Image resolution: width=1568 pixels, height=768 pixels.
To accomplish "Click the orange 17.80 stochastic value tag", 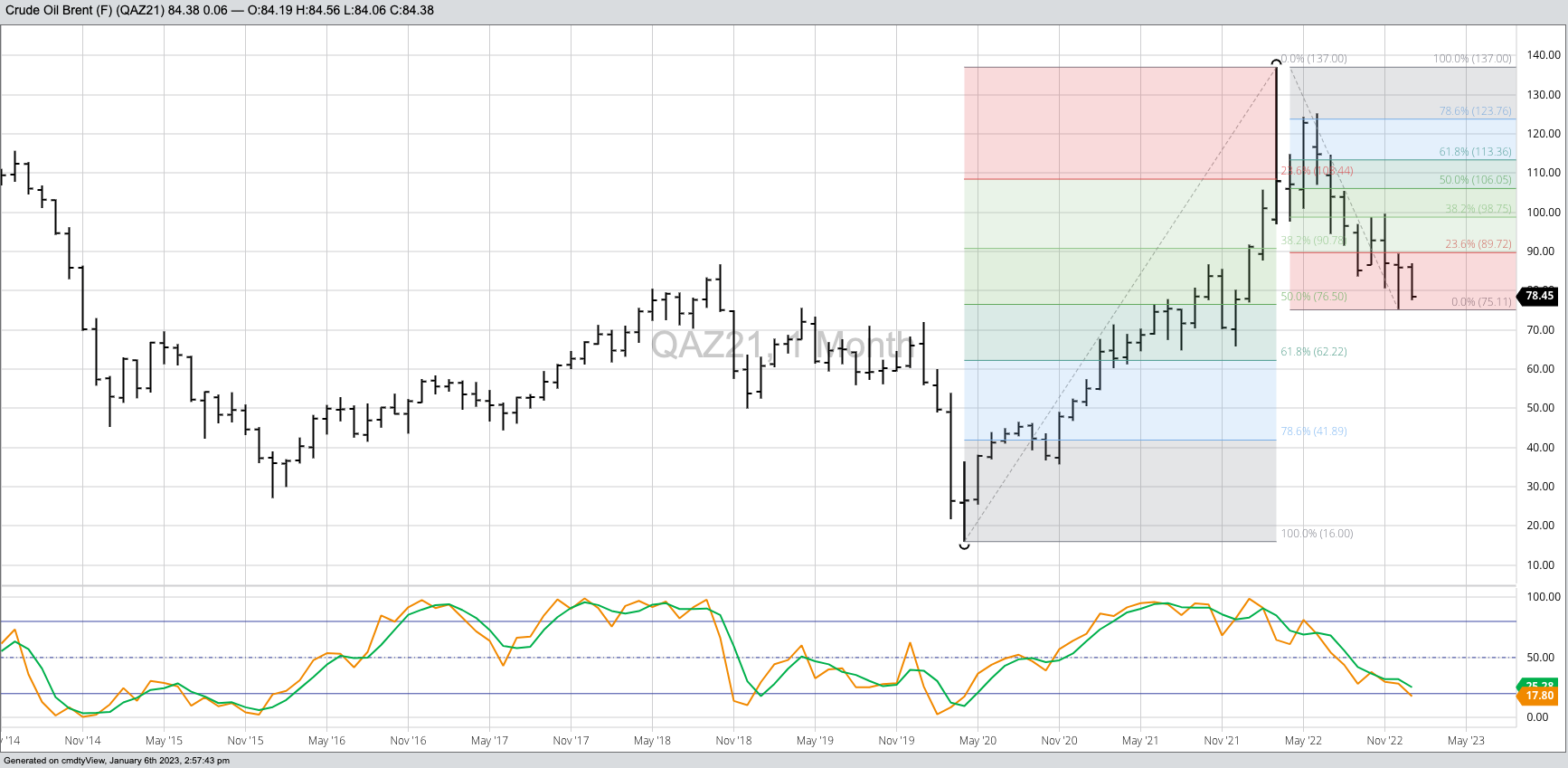I will click(x=1539, y=696).
